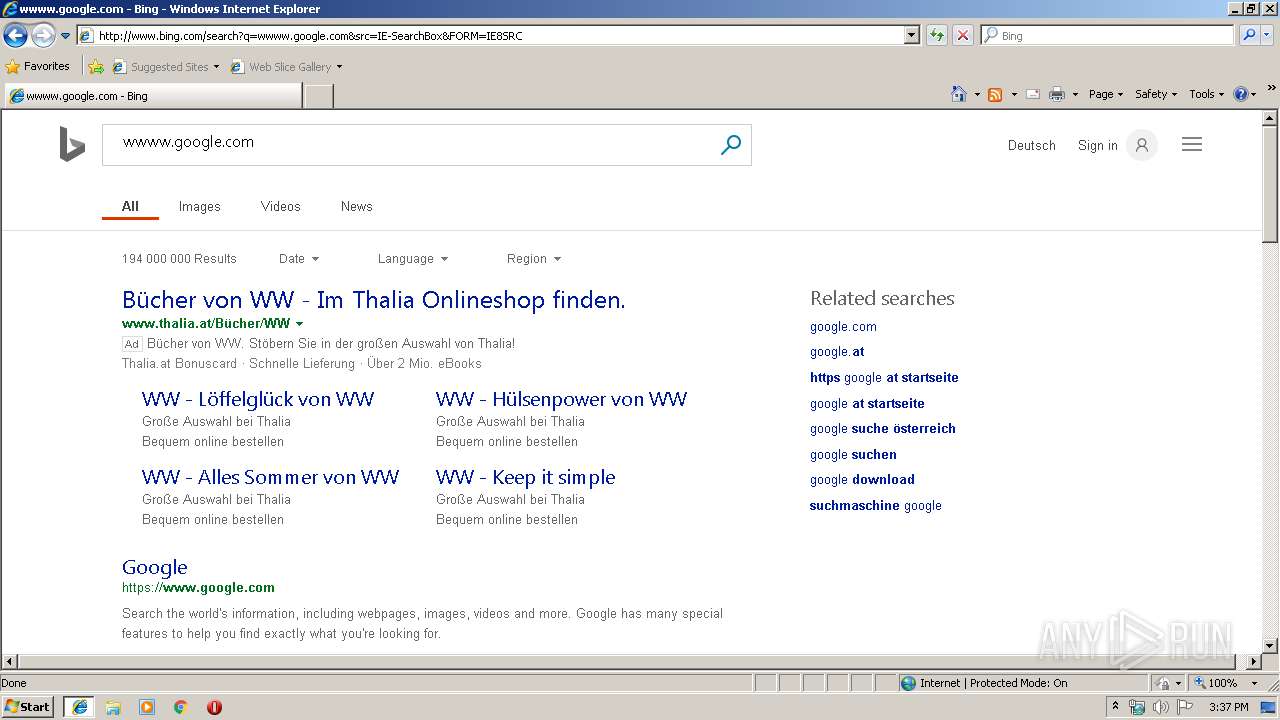The height and width of the screenshot is (720, 1280).
Task: Click the Bing toolbar search box
Action: [1107, 35]
